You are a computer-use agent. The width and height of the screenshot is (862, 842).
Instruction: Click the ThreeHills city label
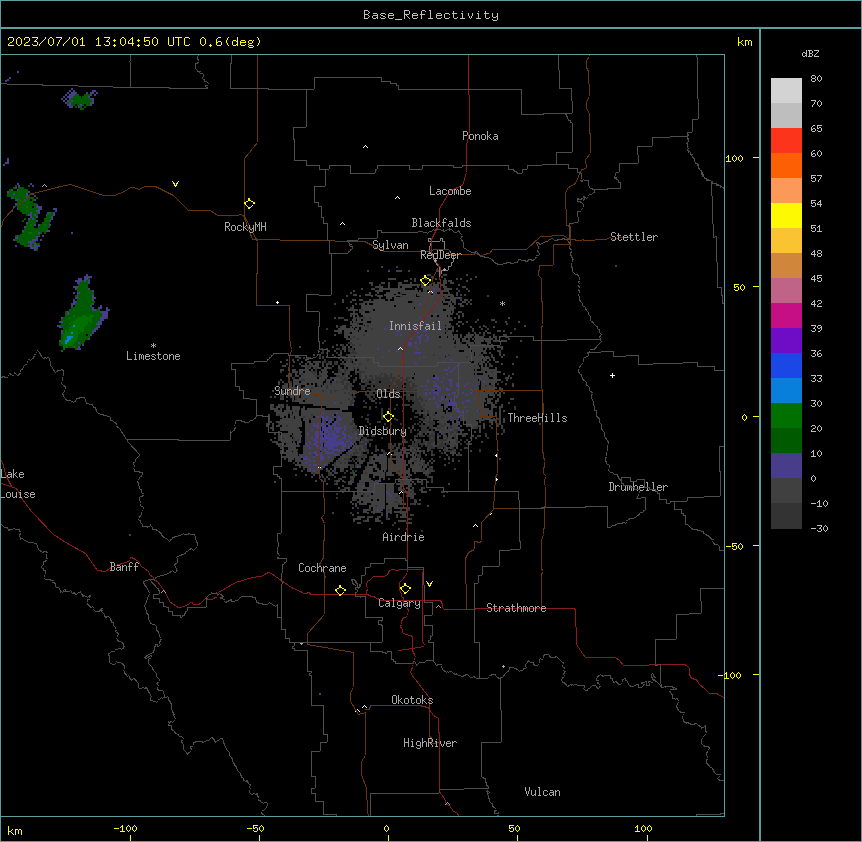click(537, 418)
